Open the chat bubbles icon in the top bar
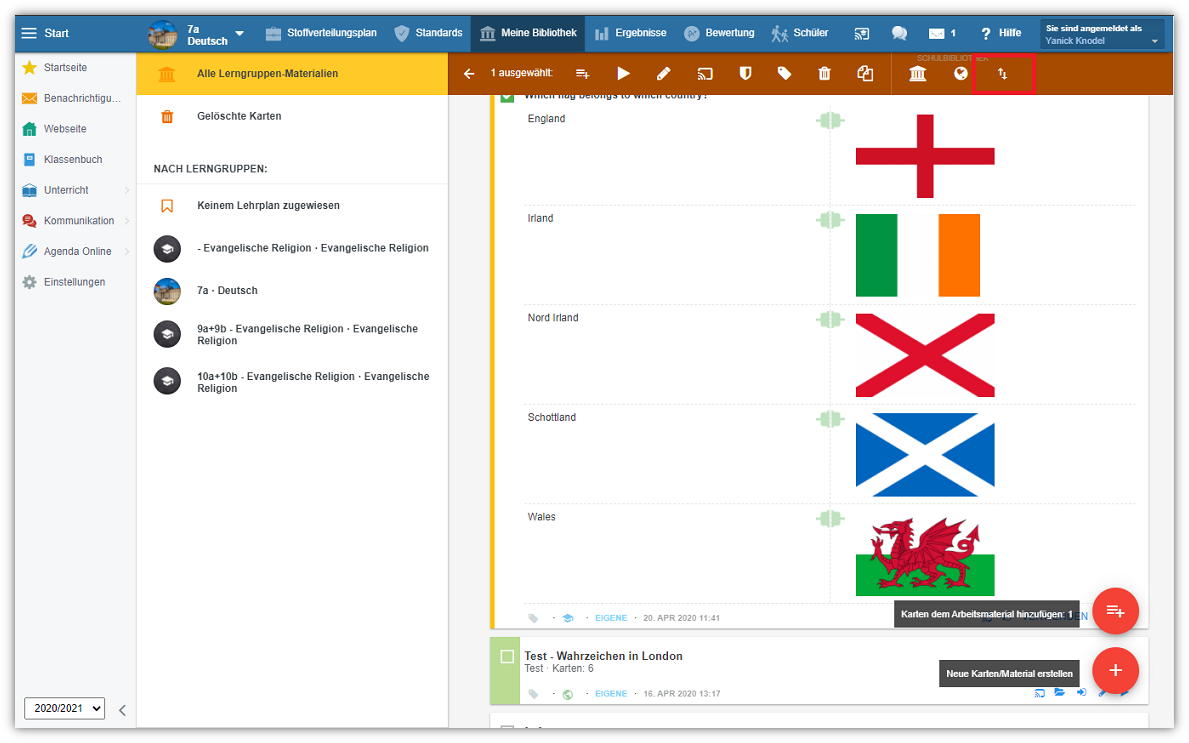This screenshot has height=743, width=1189. click(x=899, y=33)
